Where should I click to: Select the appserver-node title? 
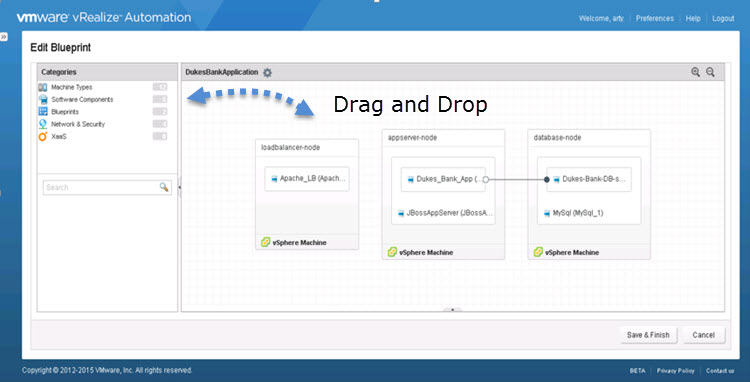coord(412,138)
